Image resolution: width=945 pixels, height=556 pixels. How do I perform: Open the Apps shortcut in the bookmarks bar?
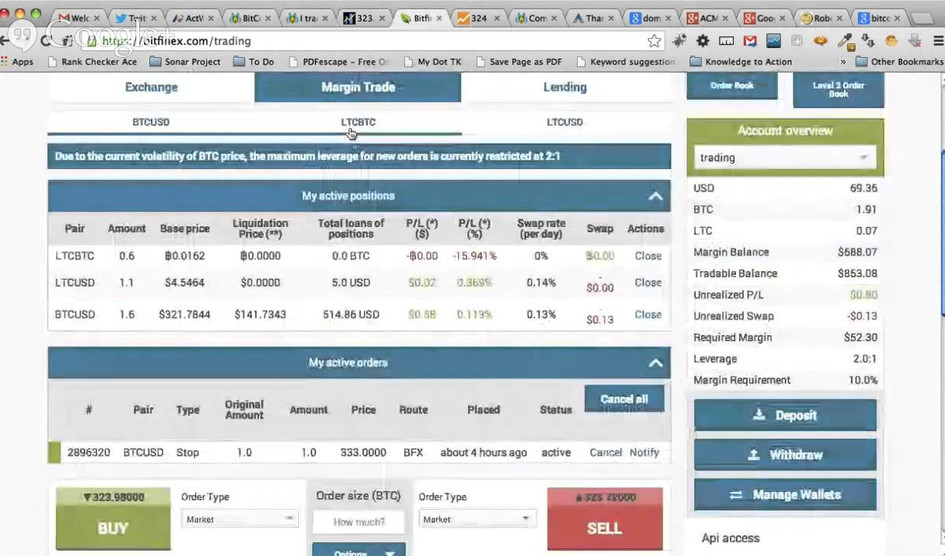pyautogui.click(x=17, y=61)
